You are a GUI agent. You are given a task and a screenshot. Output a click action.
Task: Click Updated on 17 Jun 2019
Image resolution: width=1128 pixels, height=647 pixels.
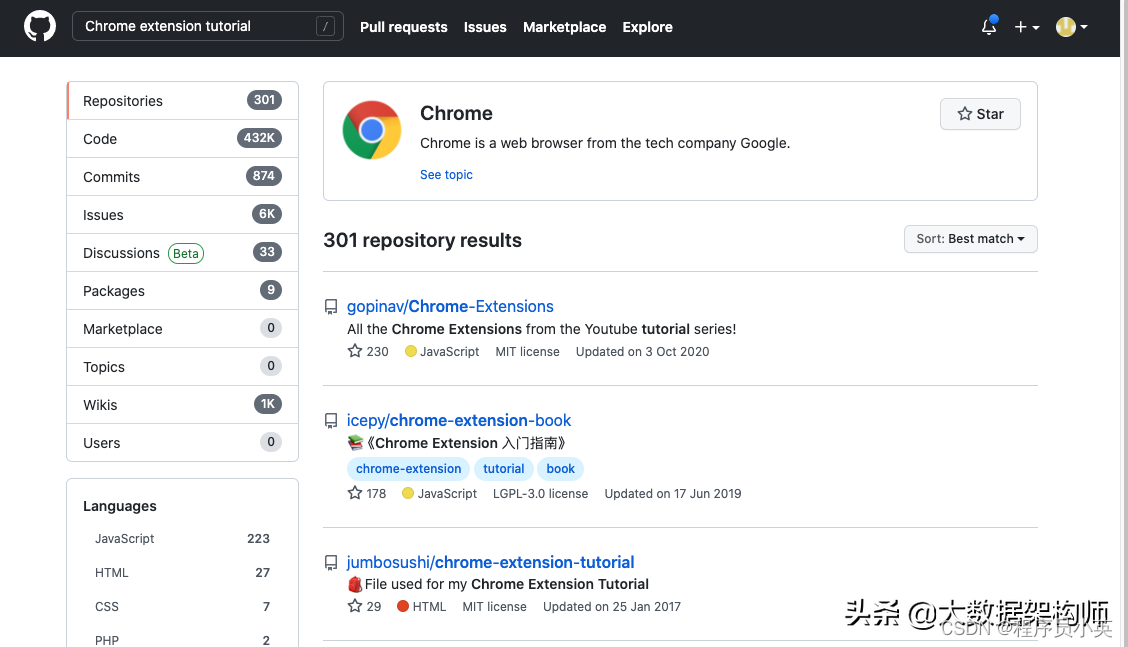tap(673, 494)
